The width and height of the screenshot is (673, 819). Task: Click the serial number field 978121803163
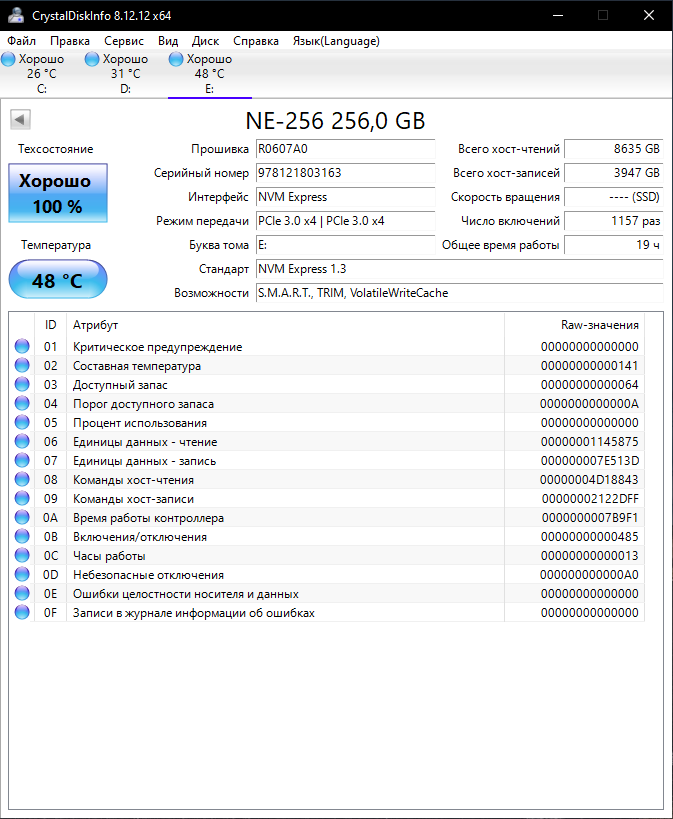coord(345,173)
